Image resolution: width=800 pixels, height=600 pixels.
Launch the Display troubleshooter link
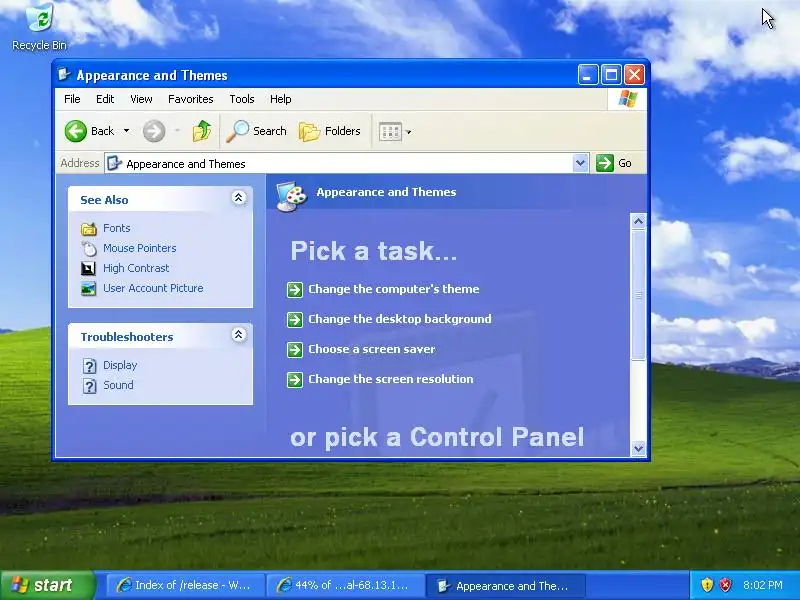(x=120, y=365)
